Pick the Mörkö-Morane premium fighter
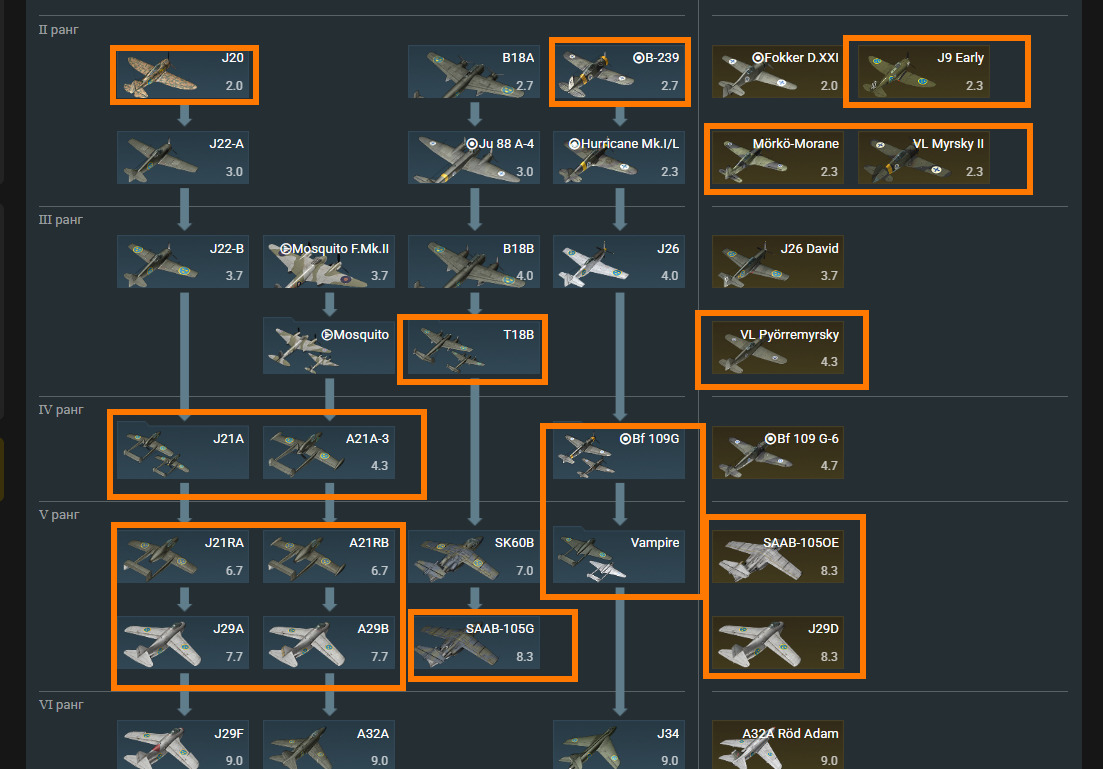Screen dimensions: 1103x769 click(x=778, y=158)
